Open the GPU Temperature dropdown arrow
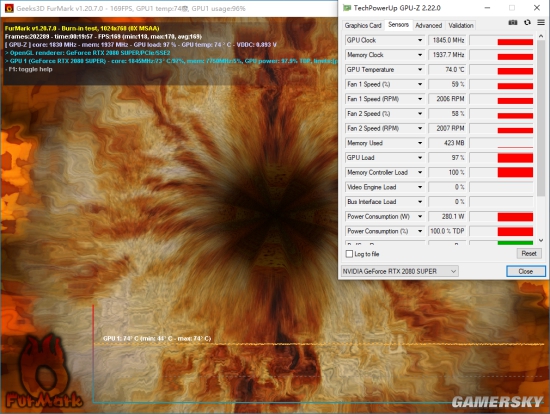The image size is (550, 414). 420,70
